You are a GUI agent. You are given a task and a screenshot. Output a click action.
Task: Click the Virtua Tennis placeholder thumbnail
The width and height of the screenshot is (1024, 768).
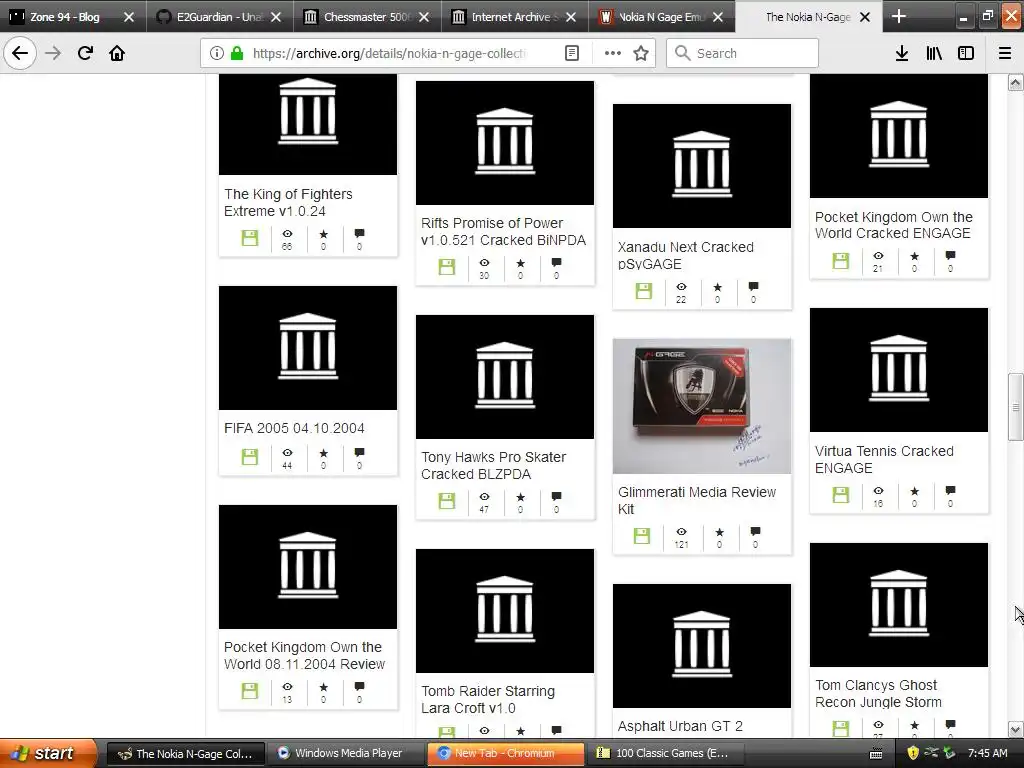[x=899, y=370]
